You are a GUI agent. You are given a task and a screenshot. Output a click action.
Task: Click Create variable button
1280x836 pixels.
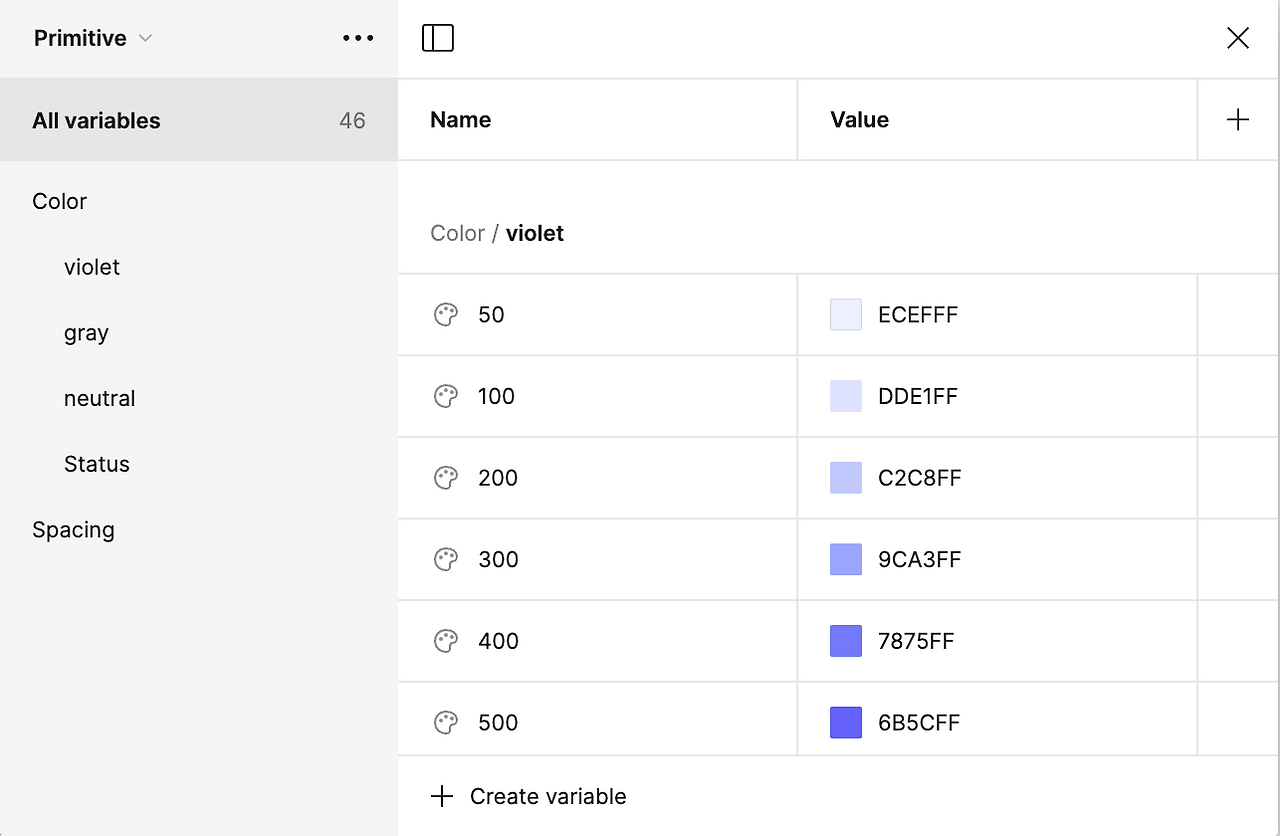point(529,797)
